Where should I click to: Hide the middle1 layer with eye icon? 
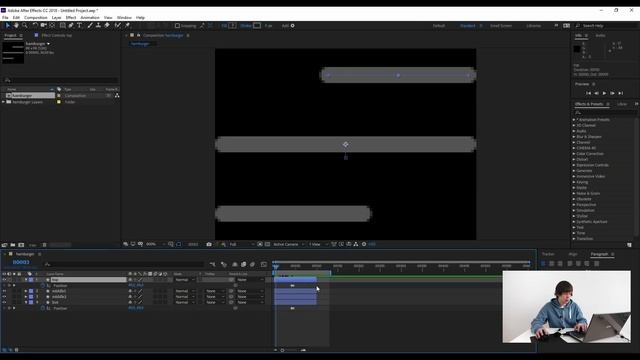(x=4, y=291)
